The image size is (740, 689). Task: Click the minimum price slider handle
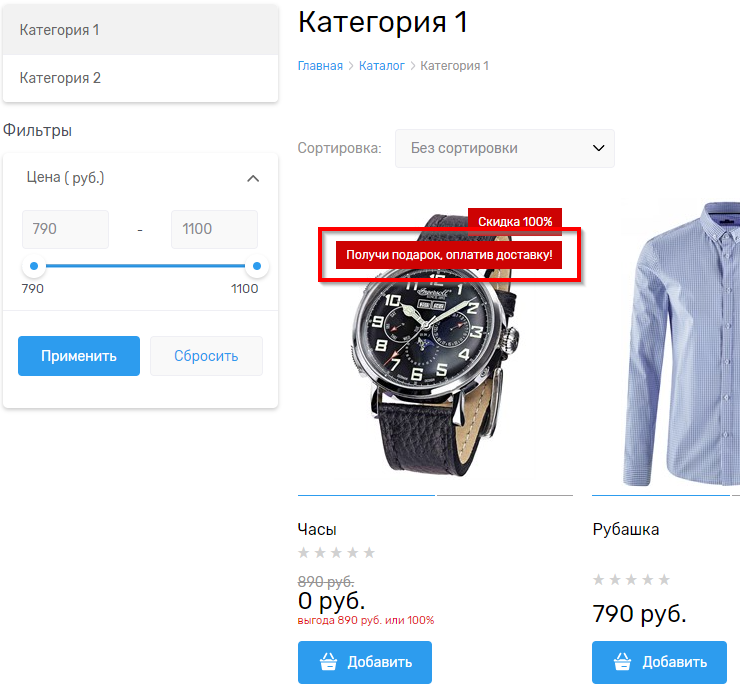tap(34, 266)
